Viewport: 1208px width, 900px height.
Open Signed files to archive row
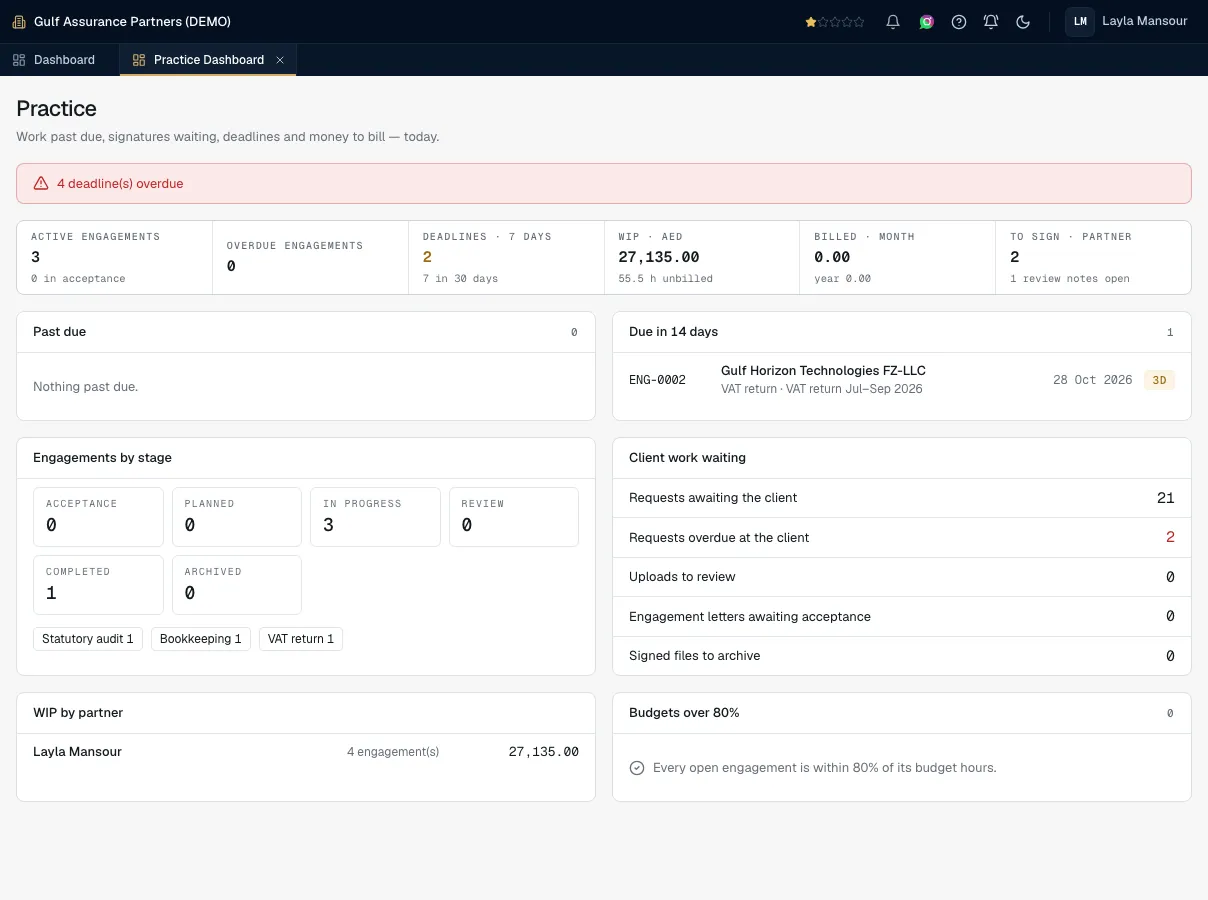click(x=902, y=656)
